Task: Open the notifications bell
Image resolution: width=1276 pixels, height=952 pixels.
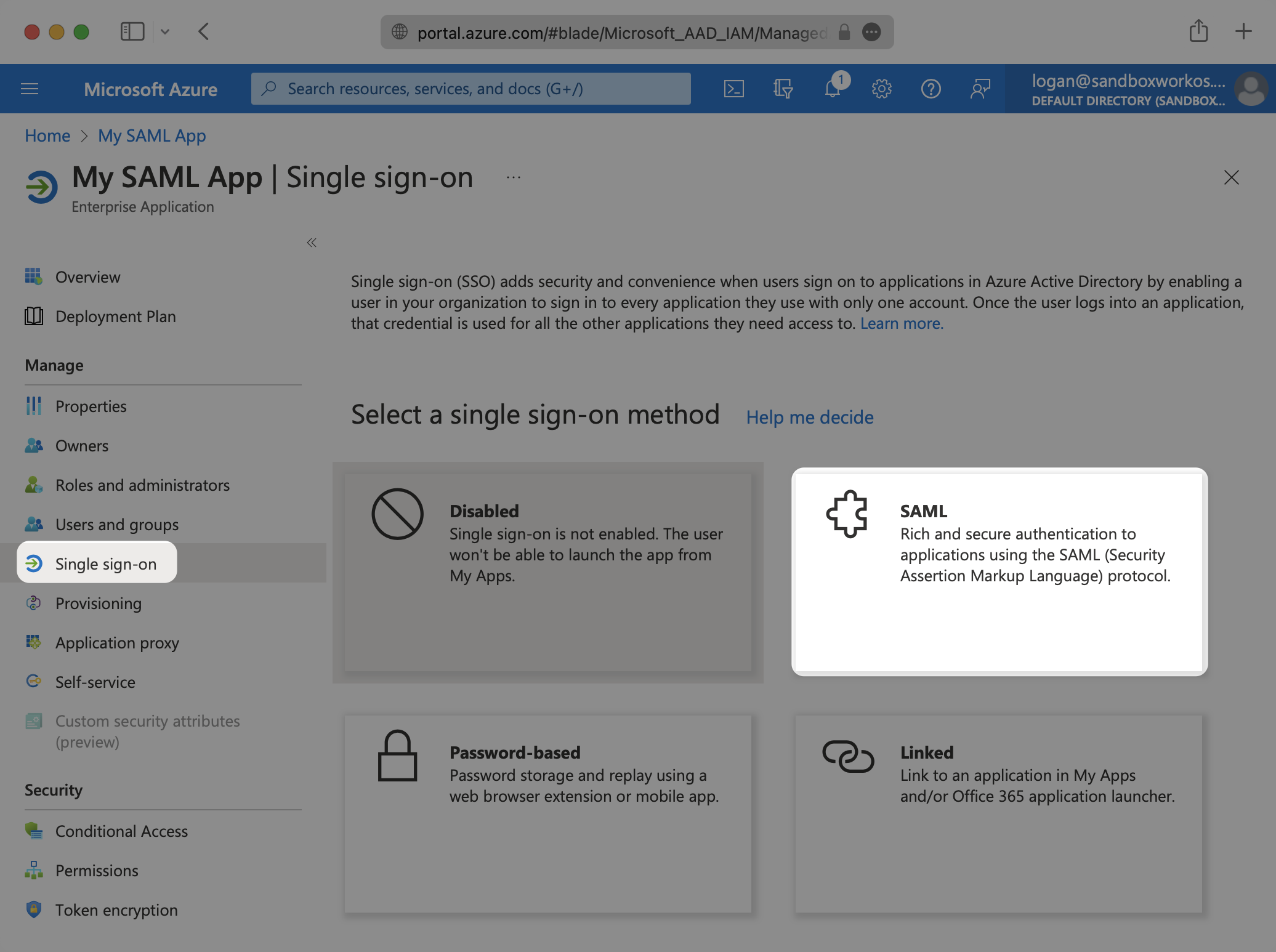Action: (832, 89)
